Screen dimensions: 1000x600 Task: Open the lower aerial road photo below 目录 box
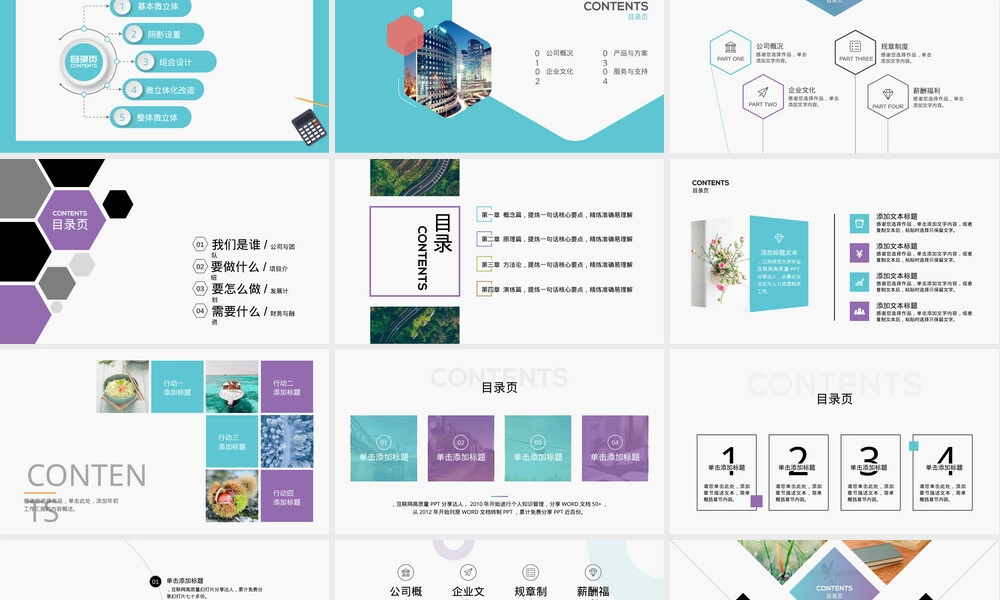click(415, 325)
